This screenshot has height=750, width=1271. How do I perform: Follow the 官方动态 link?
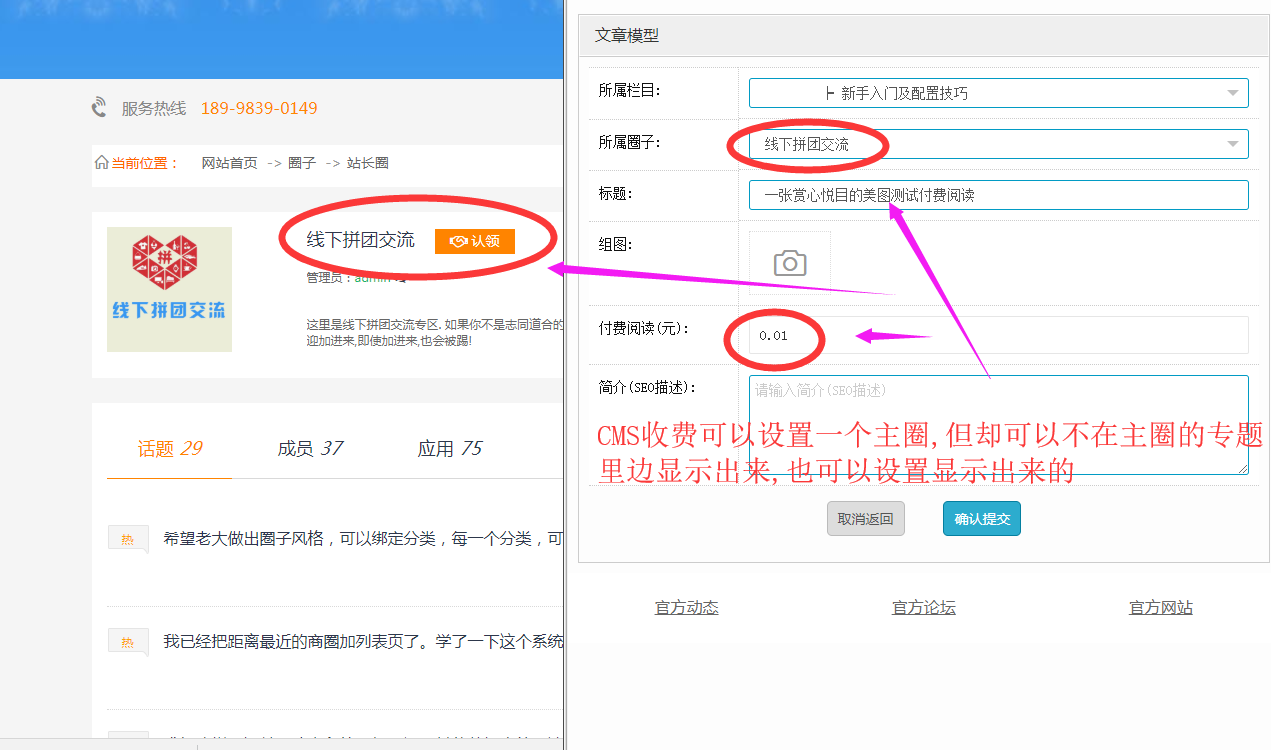(x=686, y=607)
